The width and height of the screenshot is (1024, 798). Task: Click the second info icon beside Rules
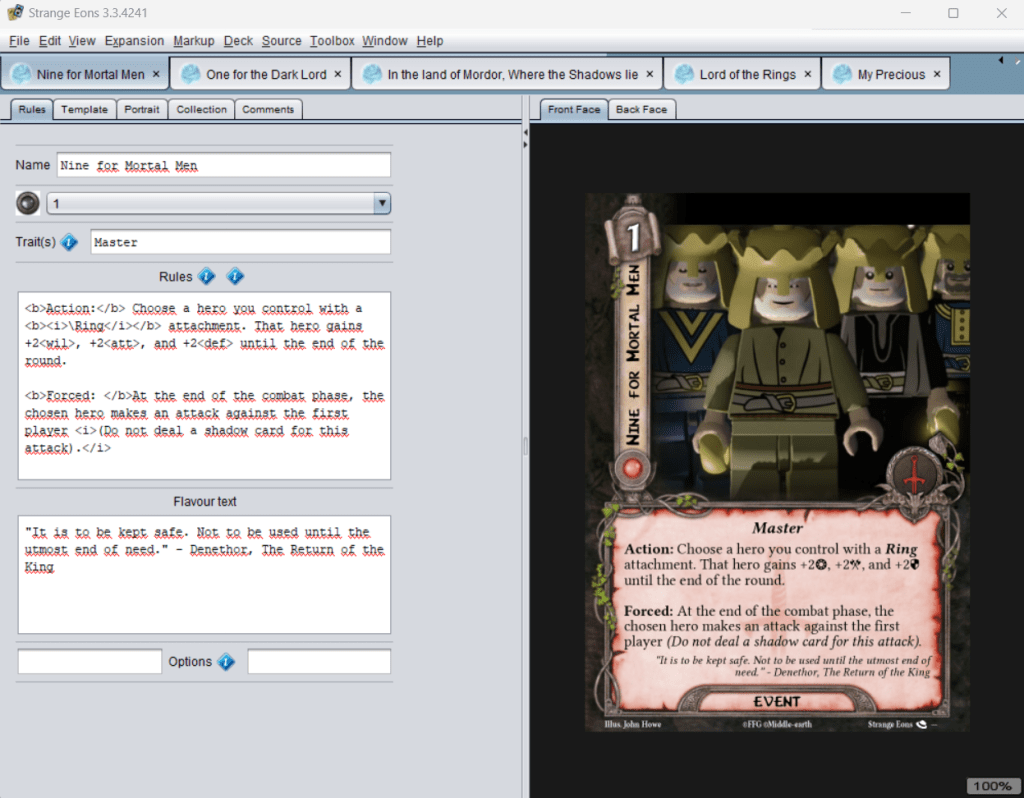[235, 277]
